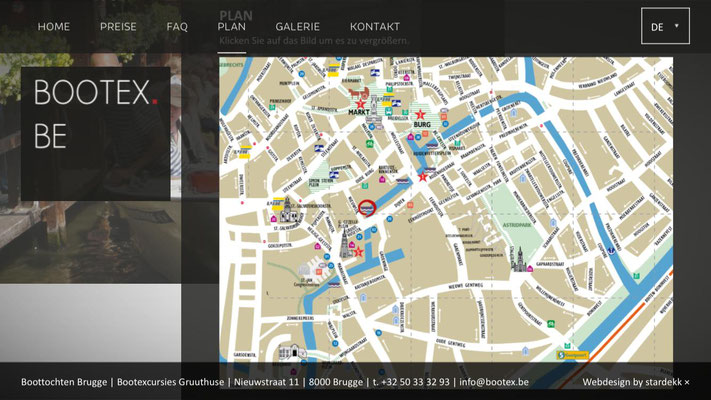
Task: Open the GALERIE page
Action: click(297, 27)
